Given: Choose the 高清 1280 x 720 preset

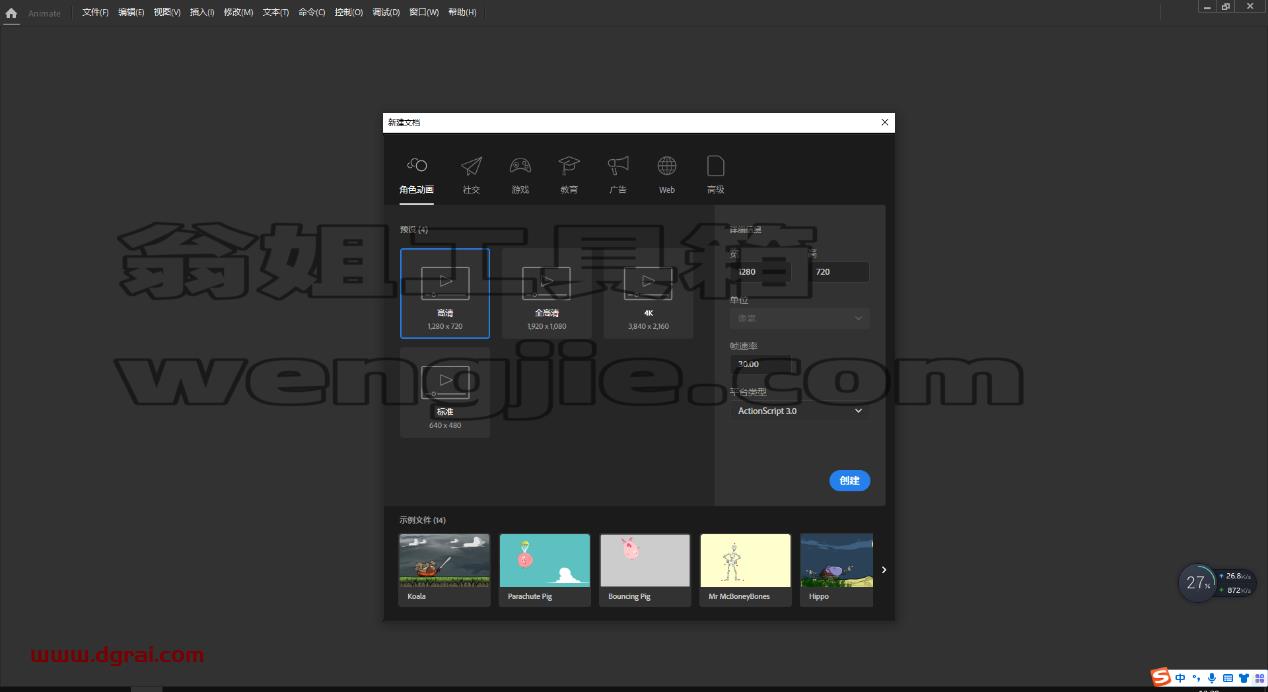Looking at the screenshot, I should point(445,293).
